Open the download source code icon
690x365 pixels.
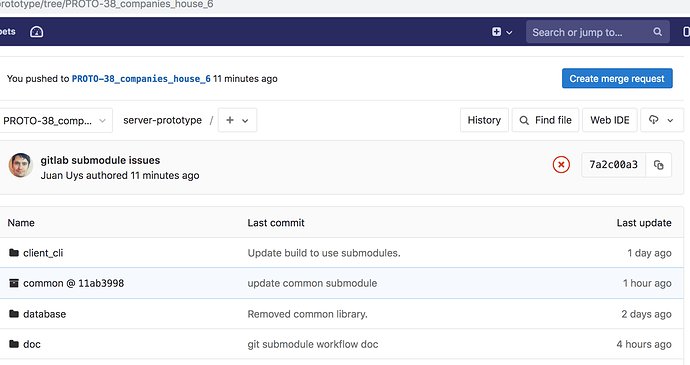click(x=653, y=120)
